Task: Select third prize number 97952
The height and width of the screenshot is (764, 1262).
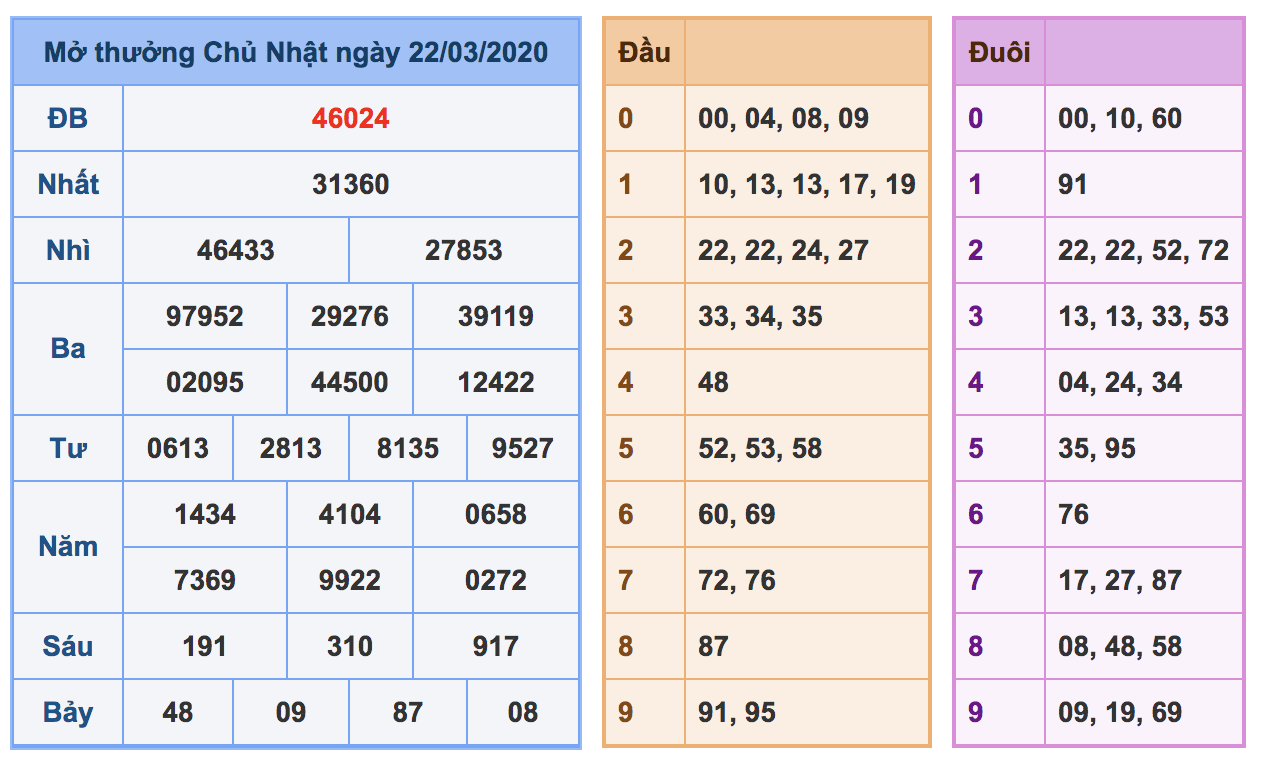Action: point(205,316)
